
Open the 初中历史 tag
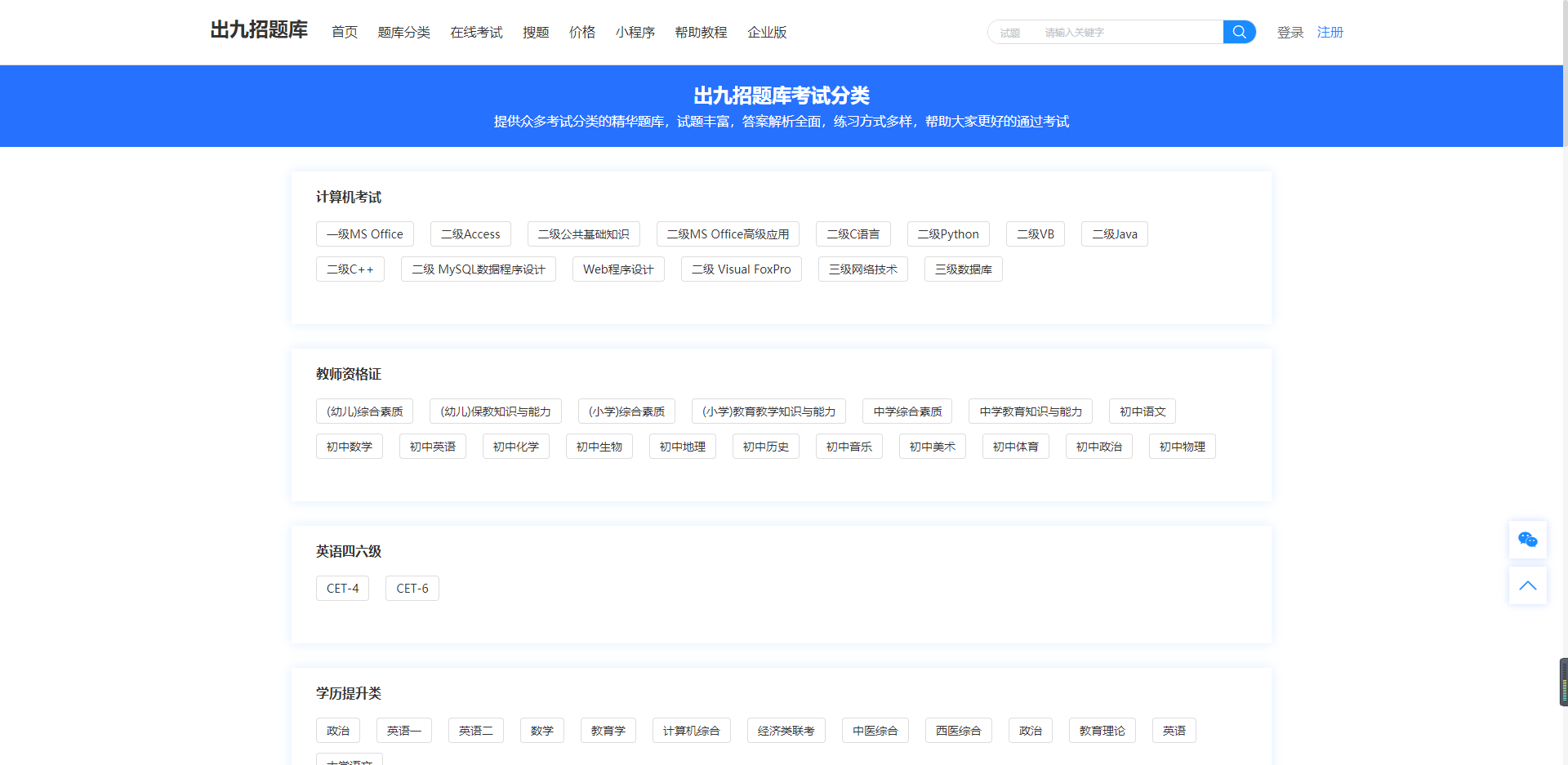point(766,447)
